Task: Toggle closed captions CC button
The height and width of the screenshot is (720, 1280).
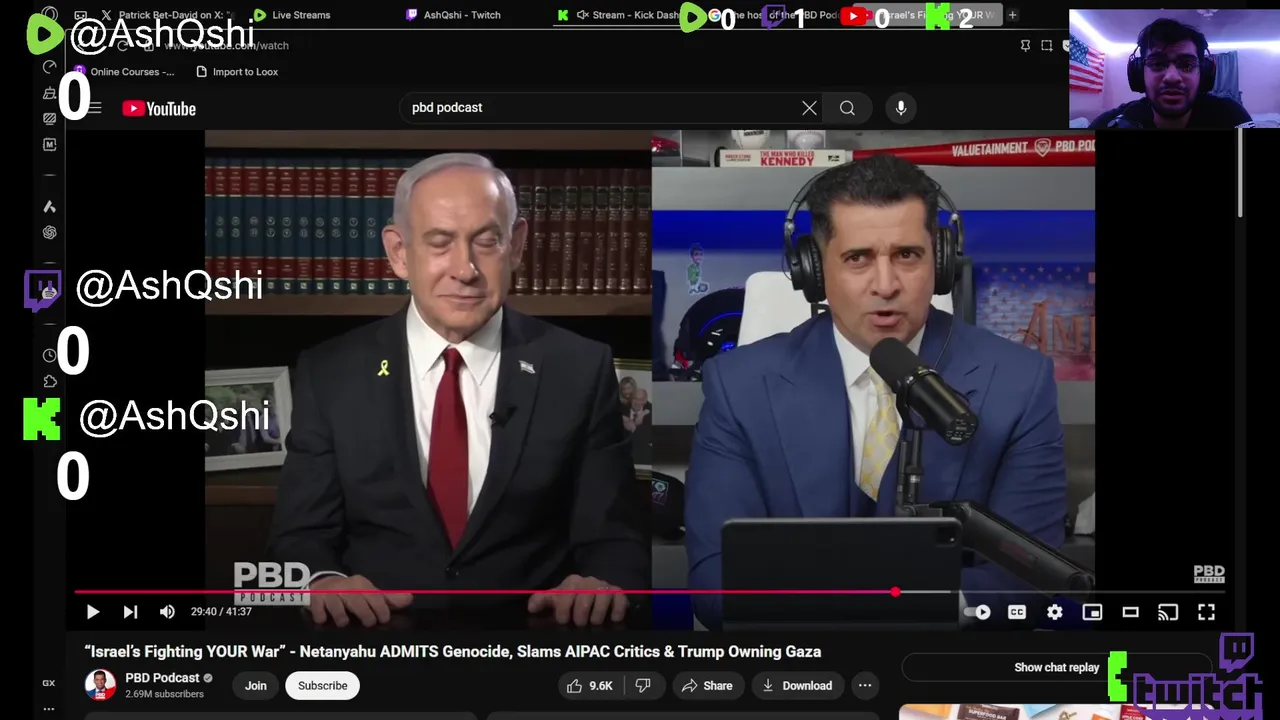Action: 1017,612
